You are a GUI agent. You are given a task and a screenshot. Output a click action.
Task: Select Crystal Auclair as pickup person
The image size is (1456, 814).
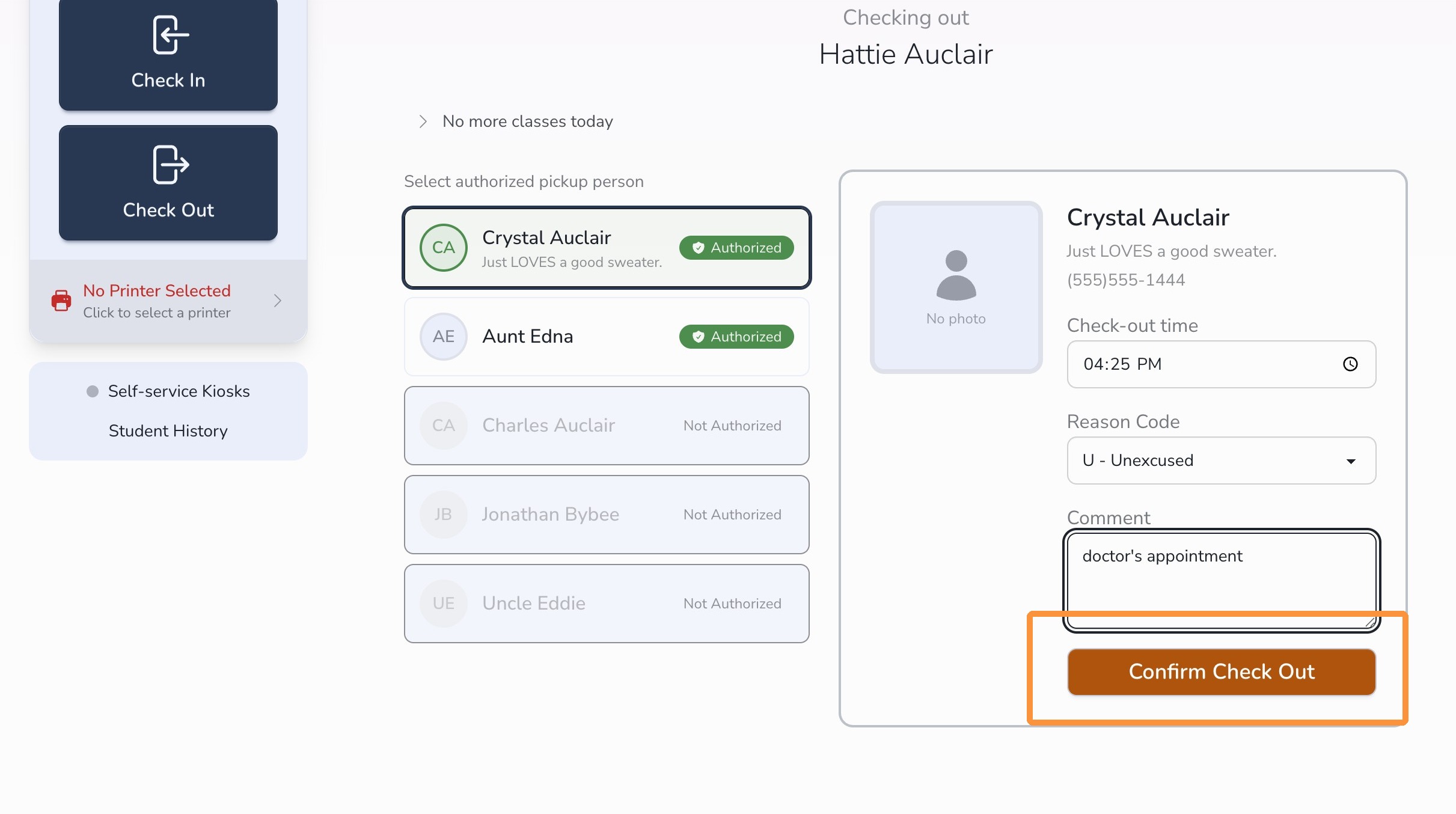607,248
